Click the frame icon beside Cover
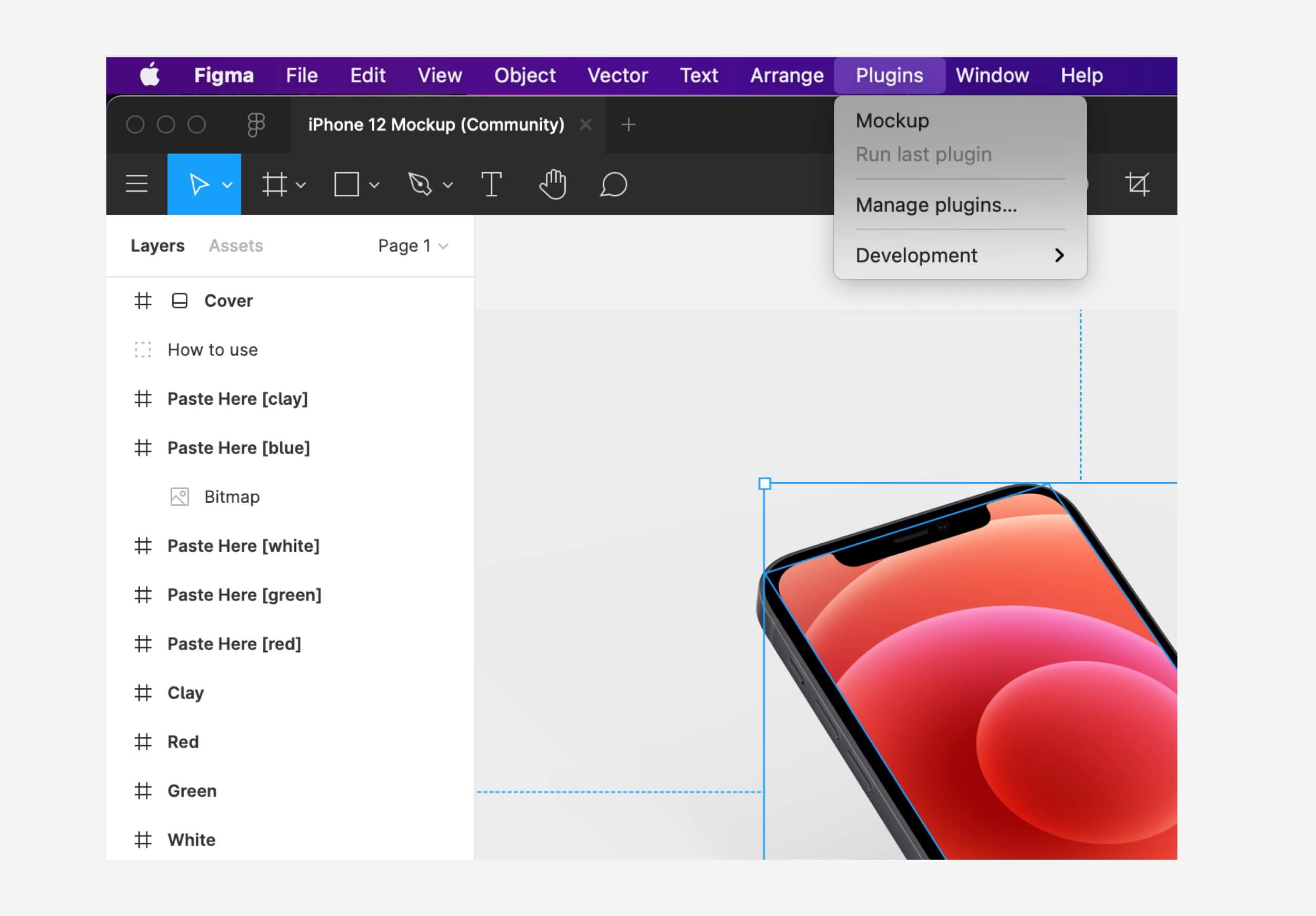 (143, 301)
